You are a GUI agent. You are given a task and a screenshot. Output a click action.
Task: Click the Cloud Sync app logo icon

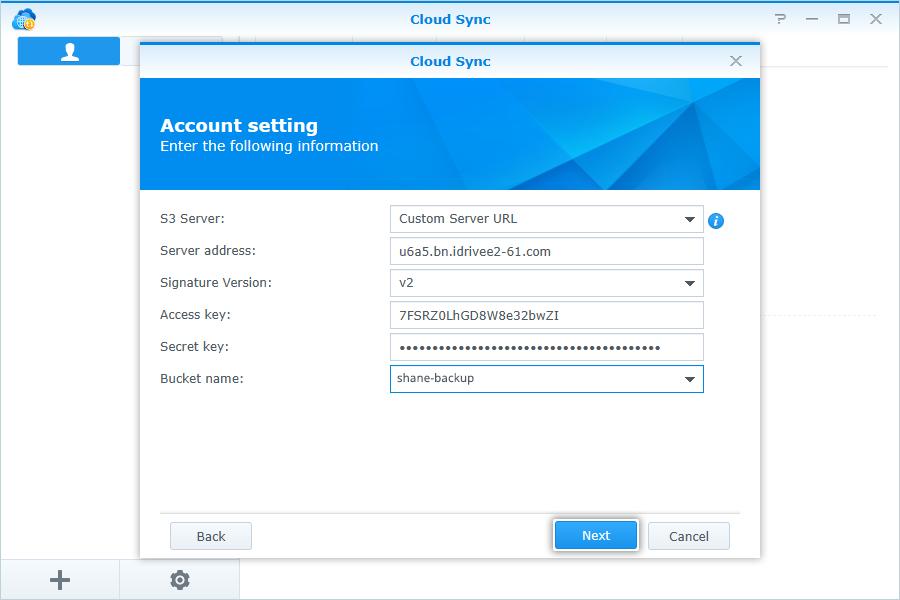(24, 19)
